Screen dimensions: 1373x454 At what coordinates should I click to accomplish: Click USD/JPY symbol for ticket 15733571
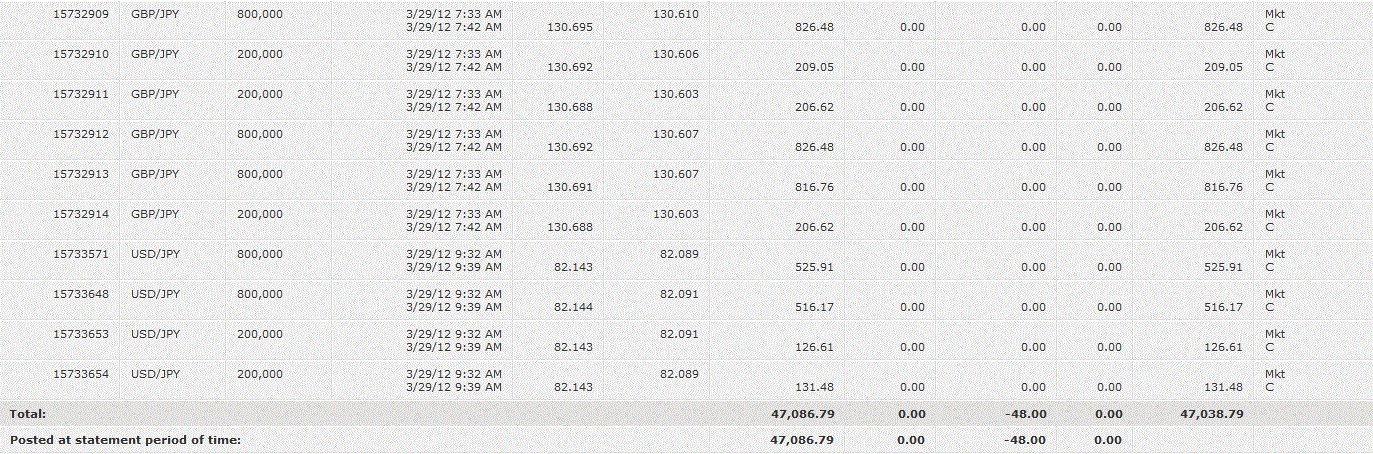tap(155, 254)
